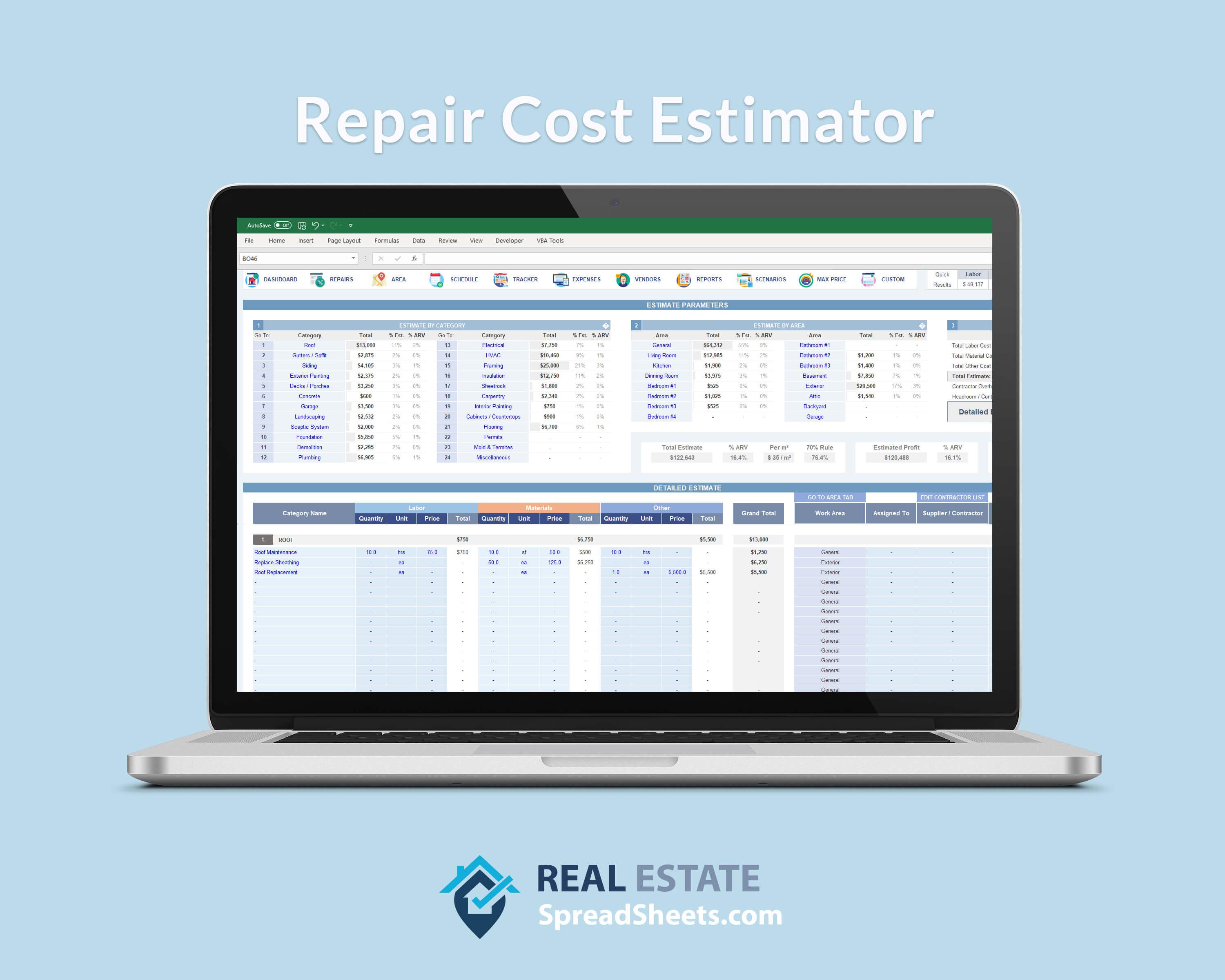
Task: Open the REPAIRS section icon
Action: [327, 284]
